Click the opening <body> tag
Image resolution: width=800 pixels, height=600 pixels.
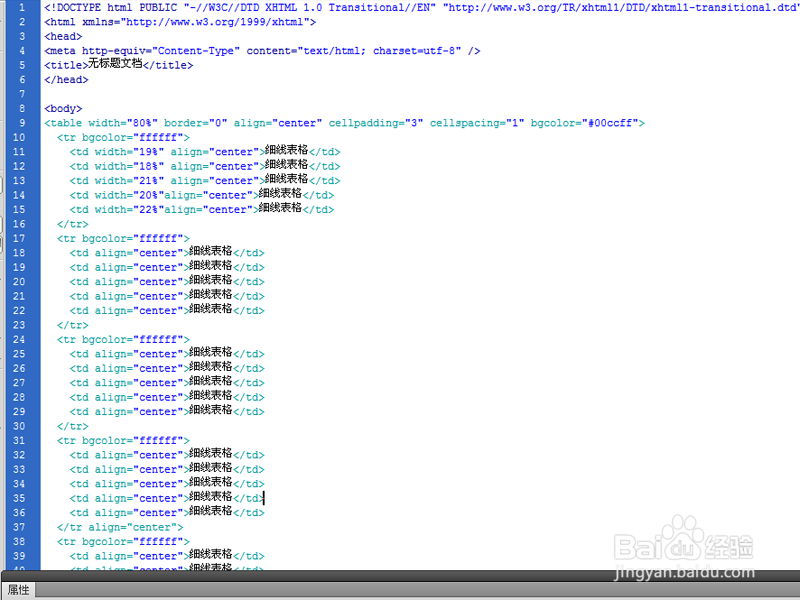63,108
